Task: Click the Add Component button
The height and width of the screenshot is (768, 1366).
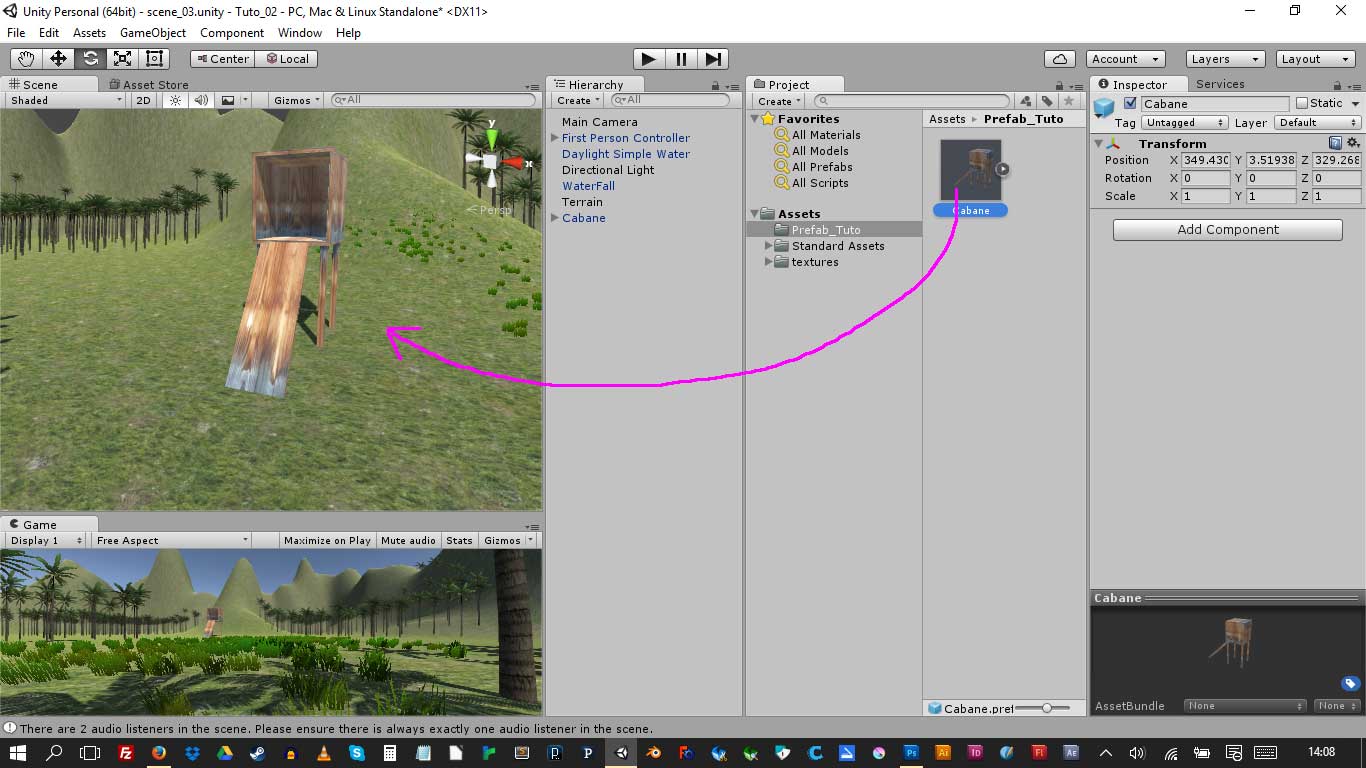Action: pos(1227,230)
